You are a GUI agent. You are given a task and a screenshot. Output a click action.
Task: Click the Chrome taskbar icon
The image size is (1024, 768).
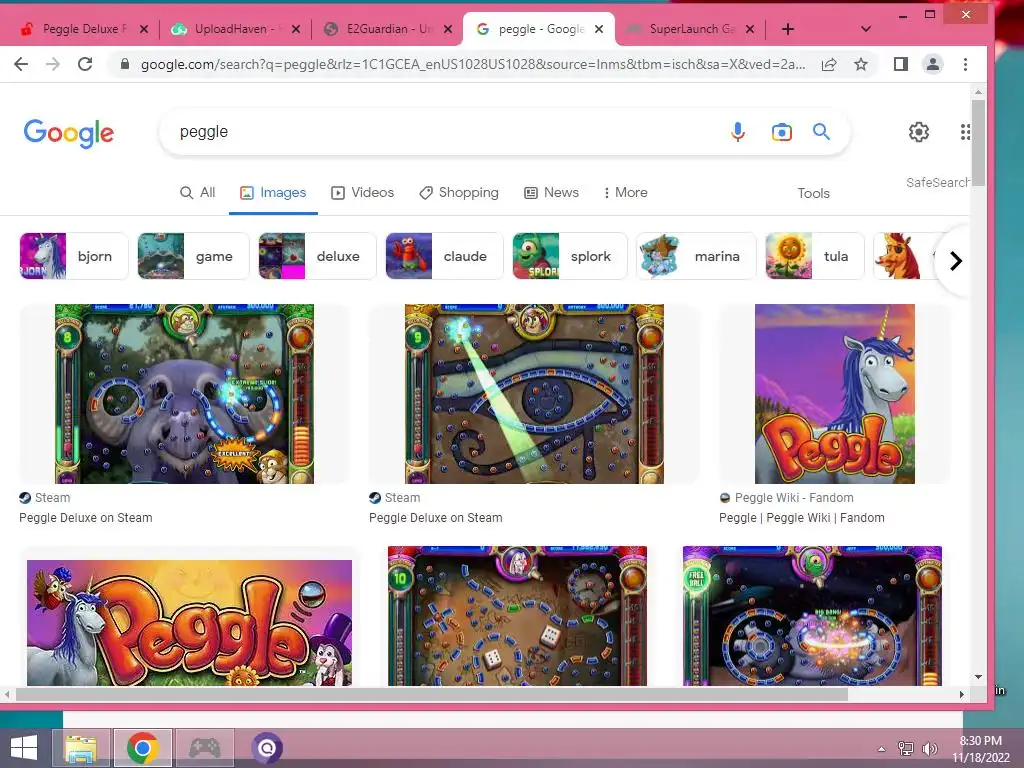143,748
